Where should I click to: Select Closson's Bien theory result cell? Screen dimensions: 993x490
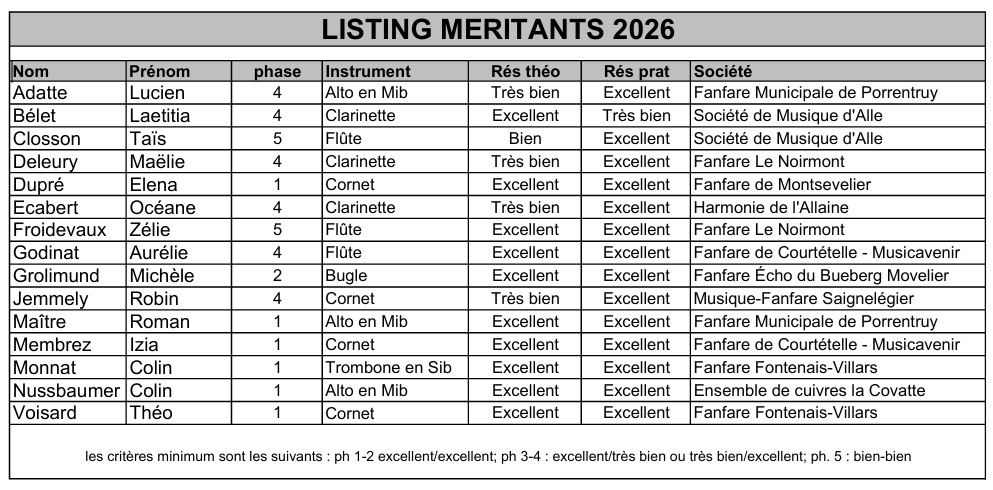[525, 139]
